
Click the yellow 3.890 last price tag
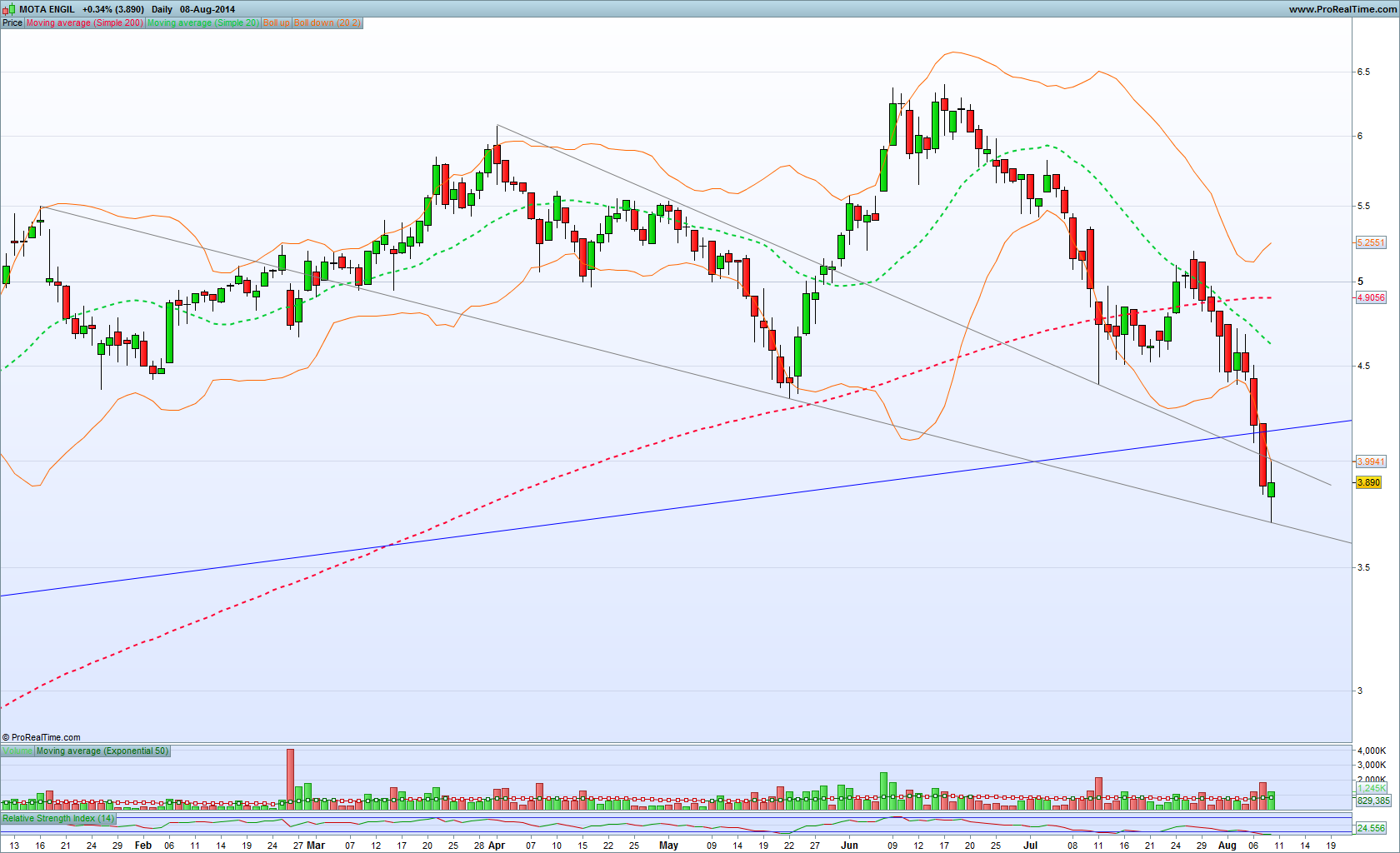pos(1369,482)
